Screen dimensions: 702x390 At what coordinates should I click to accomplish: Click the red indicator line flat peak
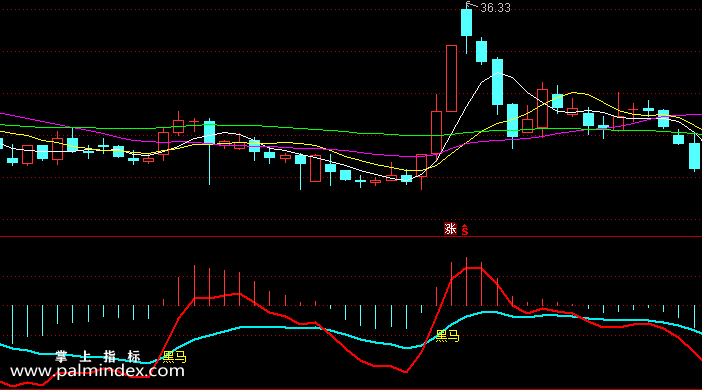pyautogui.click(x=474, y=268)
